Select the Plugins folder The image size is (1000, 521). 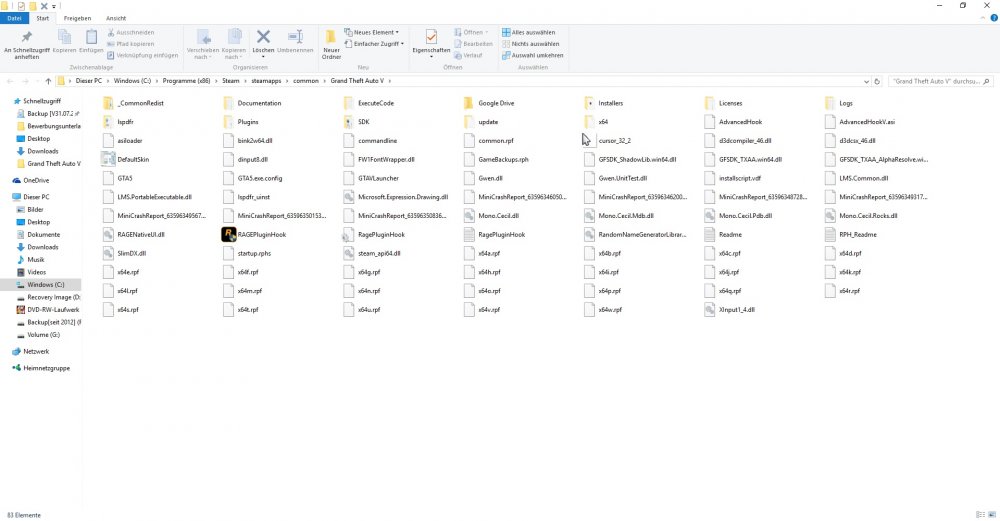(x=240, y=122)
